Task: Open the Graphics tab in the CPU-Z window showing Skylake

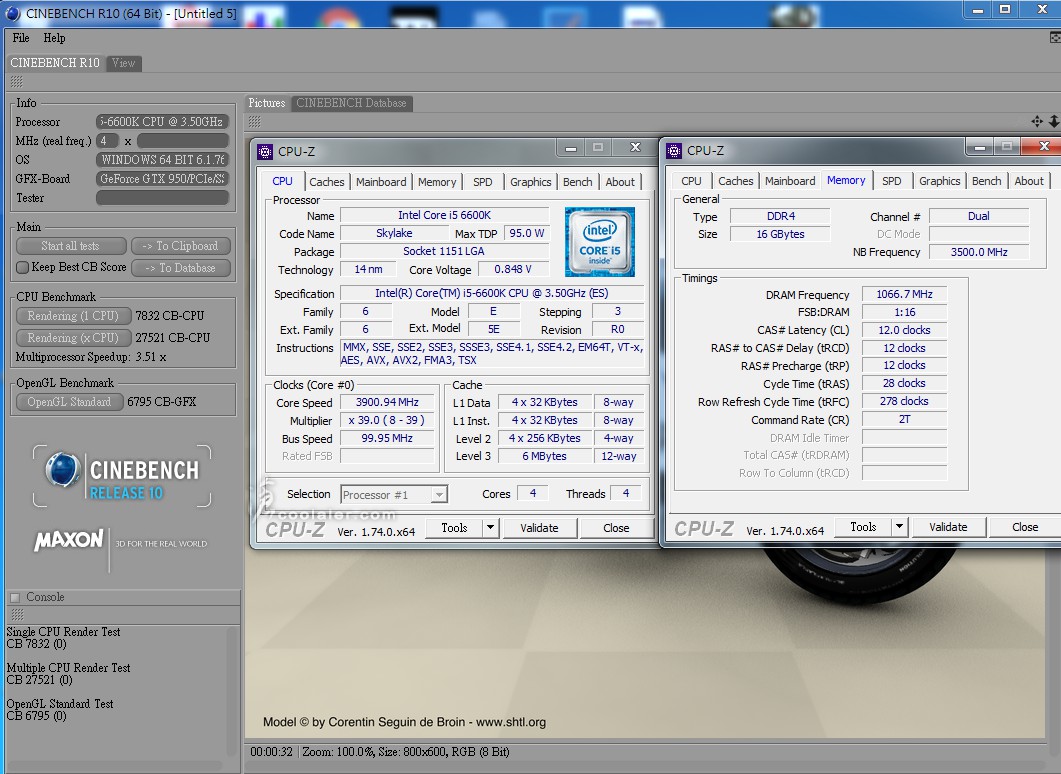Action: coord(530,181)
